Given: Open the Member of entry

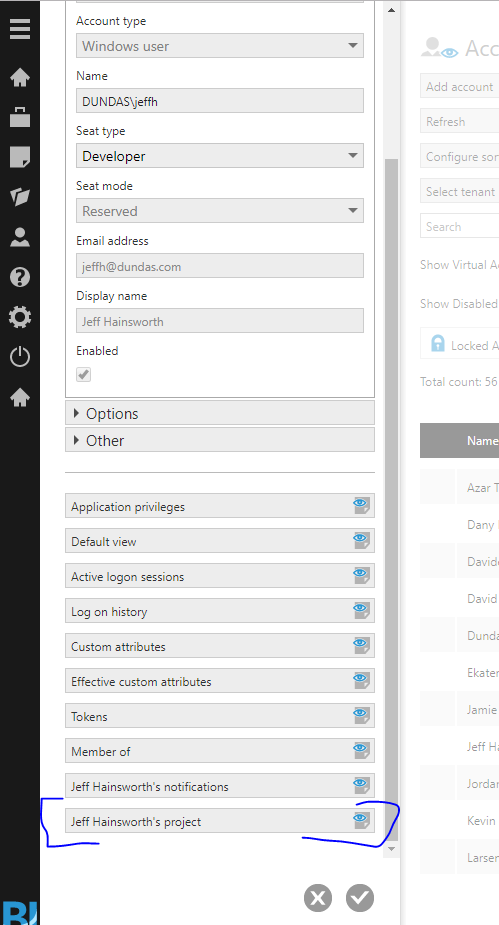Looking at the screenshot, I should click(x=220, y=751).
